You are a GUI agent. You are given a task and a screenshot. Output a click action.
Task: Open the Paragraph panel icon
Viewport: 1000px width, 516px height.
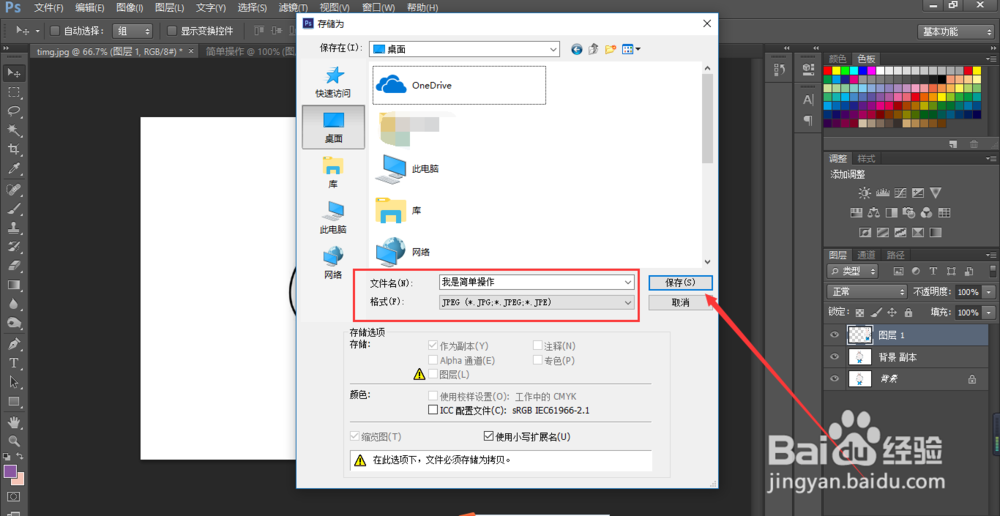coord(808,120)
